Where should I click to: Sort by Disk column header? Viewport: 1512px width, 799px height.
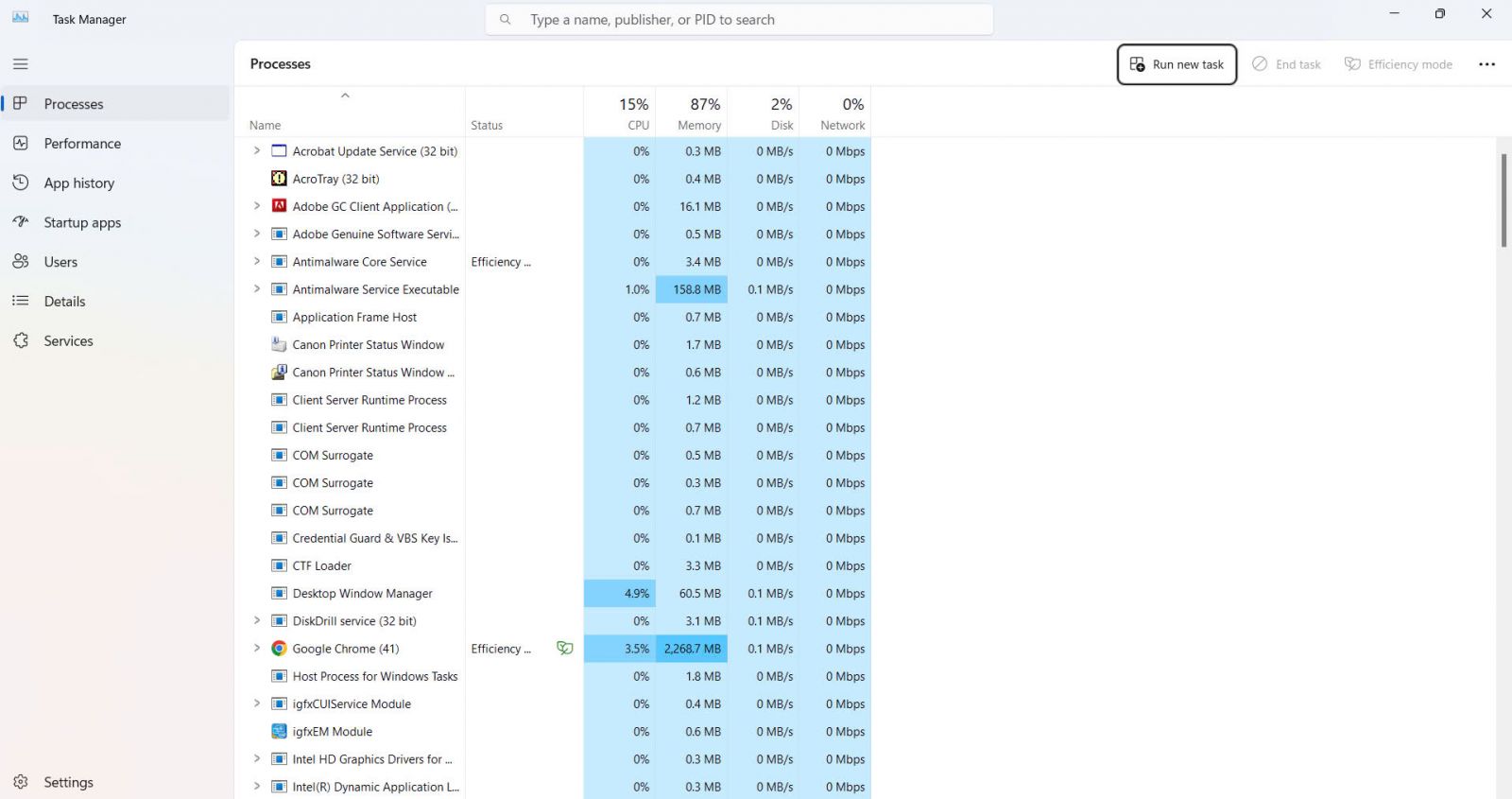point(764,113)
